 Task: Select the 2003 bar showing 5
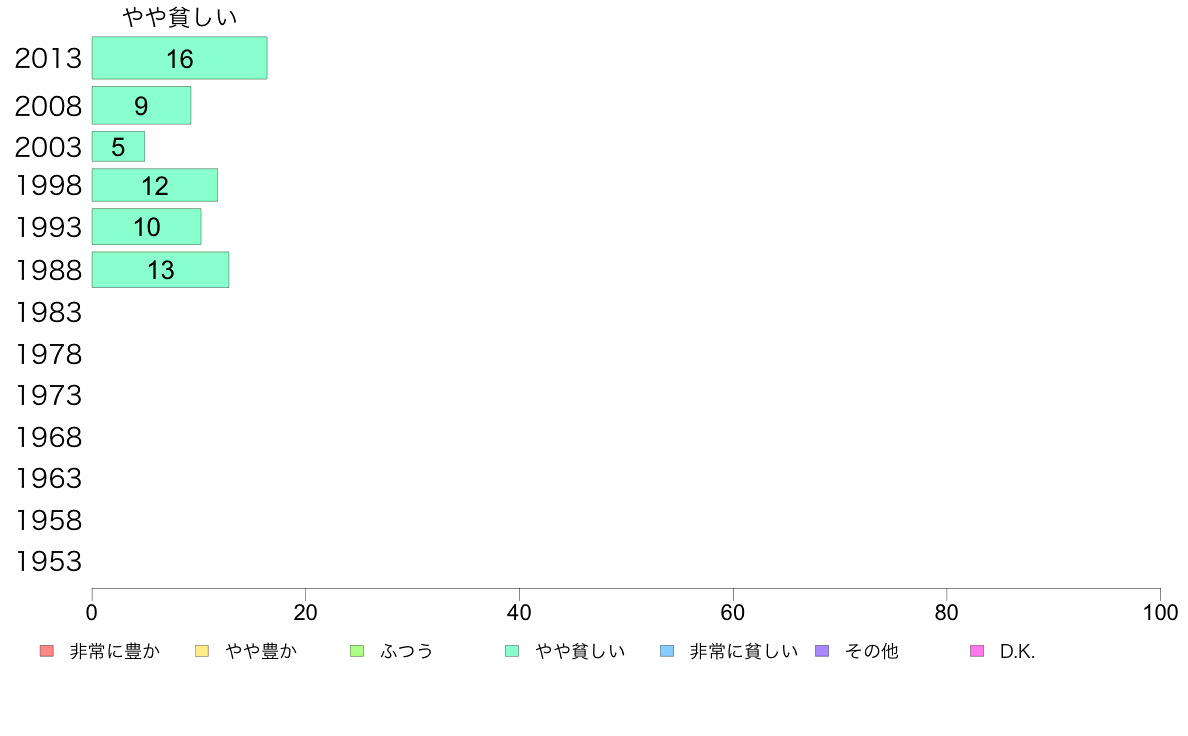pos(118,146)
